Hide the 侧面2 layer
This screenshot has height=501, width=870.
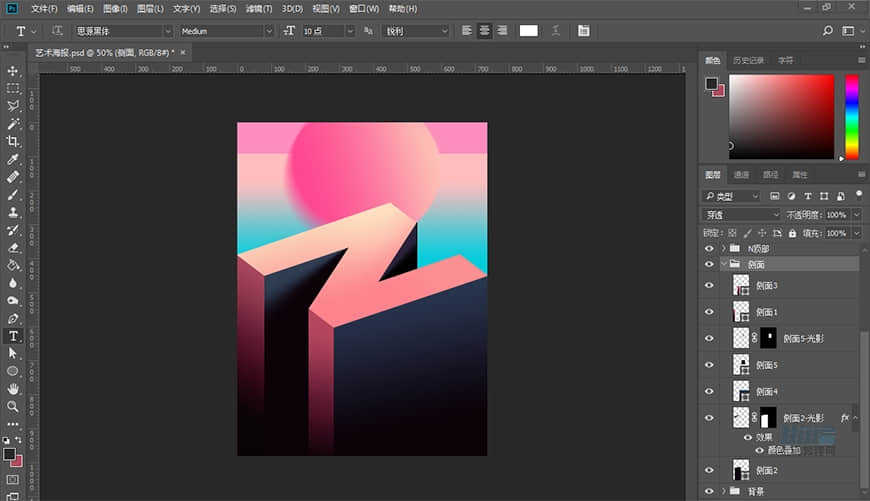(709, 470)
